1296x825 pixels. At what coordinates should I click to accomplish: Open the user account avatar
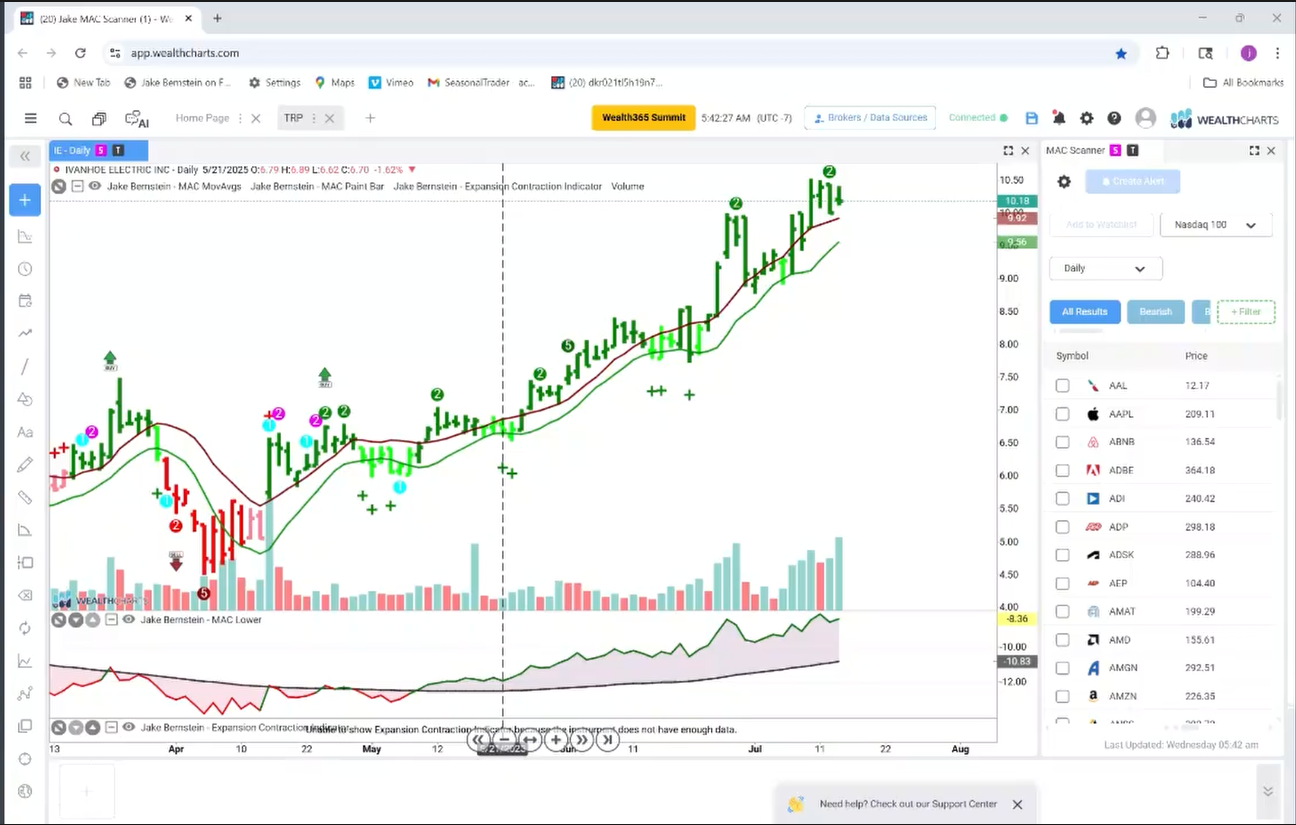tap(1146, 118)
